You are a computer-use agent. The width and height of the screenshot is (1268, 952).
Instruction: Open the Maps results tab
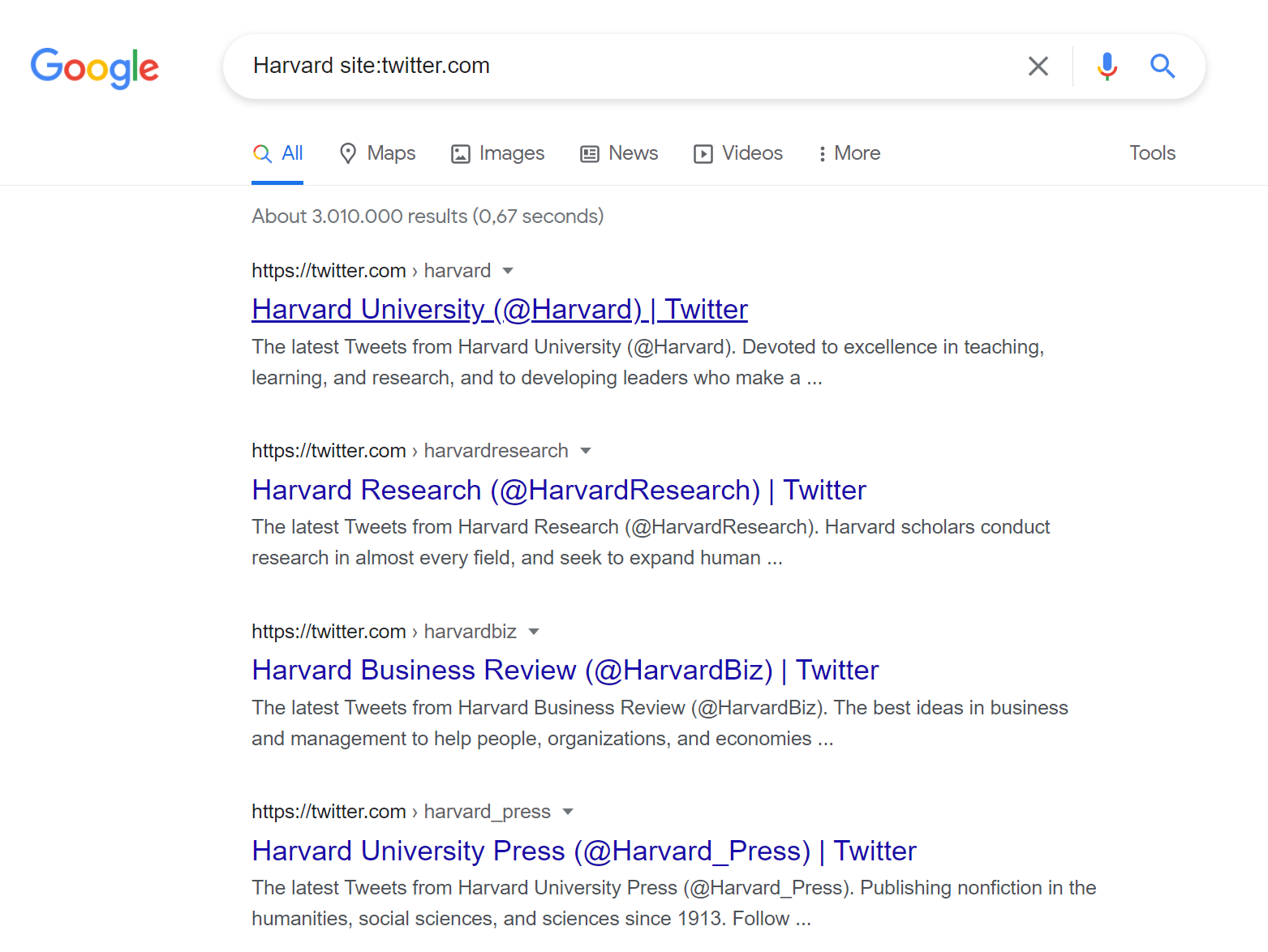click(x=377, y=153)
